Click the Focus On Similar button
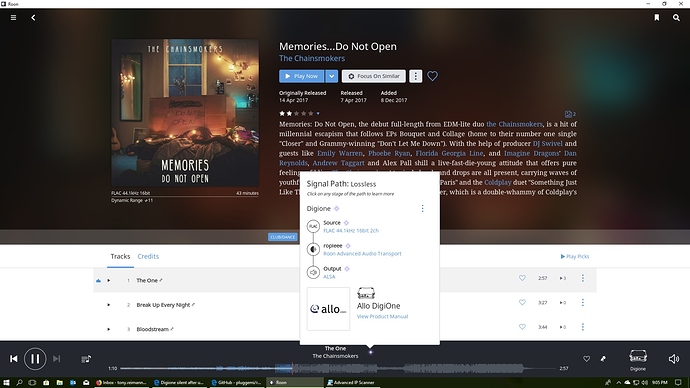The width and height of the screenshot is (690, 388). (x=374, y=76)
